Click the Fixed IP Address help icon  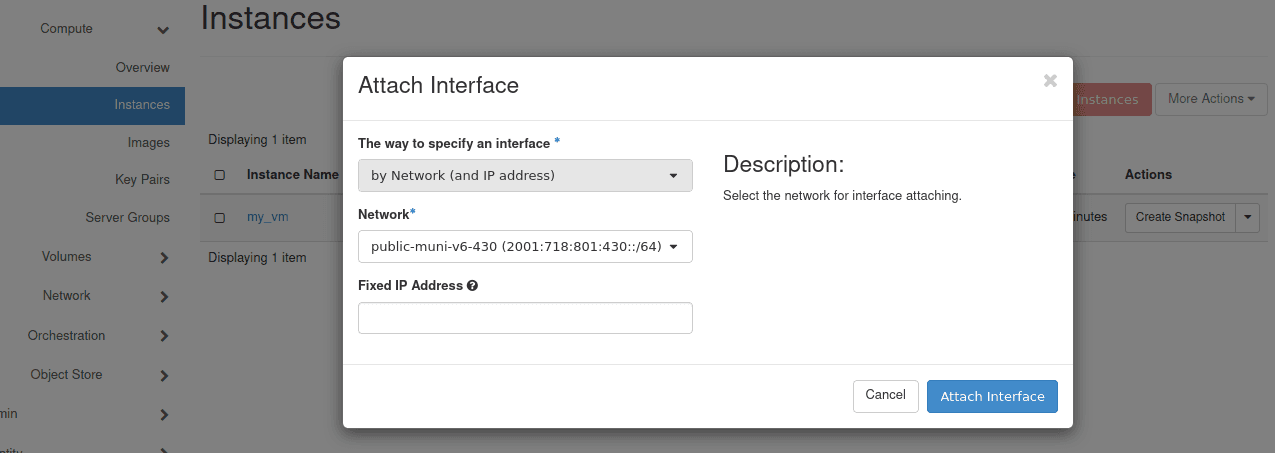coord(472,286)
